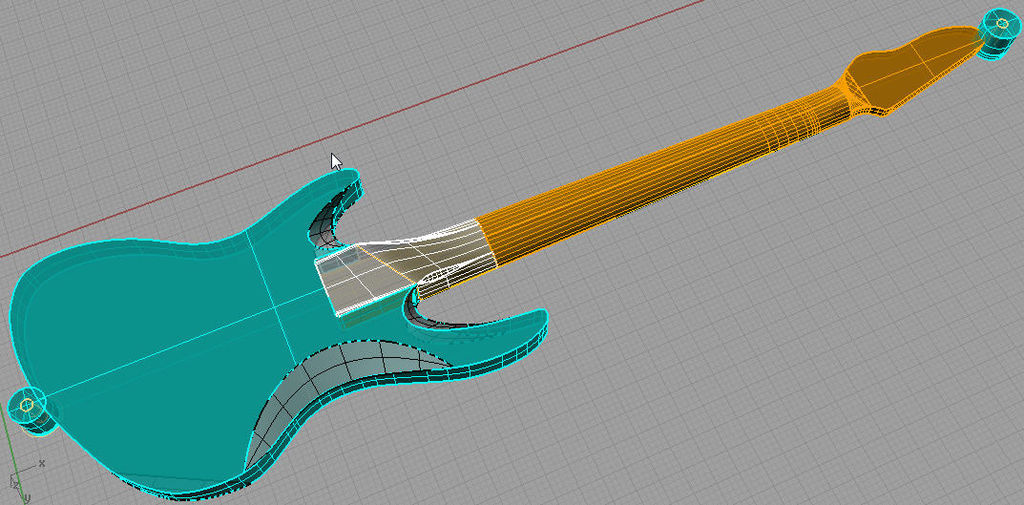Click the world axis icon's x label
The height and width of the screenshot is (505, 1024).
[x=41, y=463]
